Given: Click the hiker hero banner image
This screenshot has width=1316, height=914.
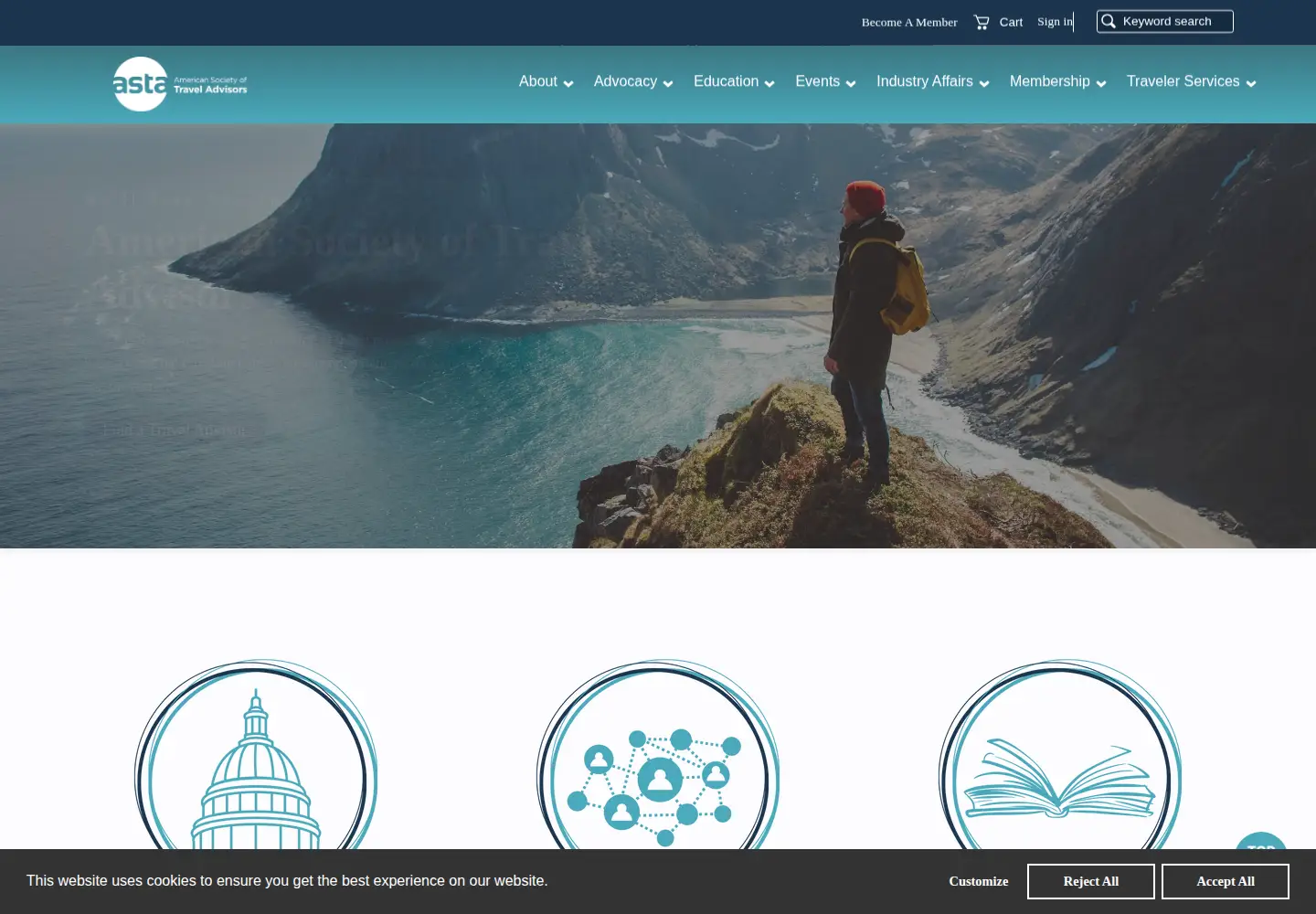Looking at the screenshot, I should pos(658,335).
